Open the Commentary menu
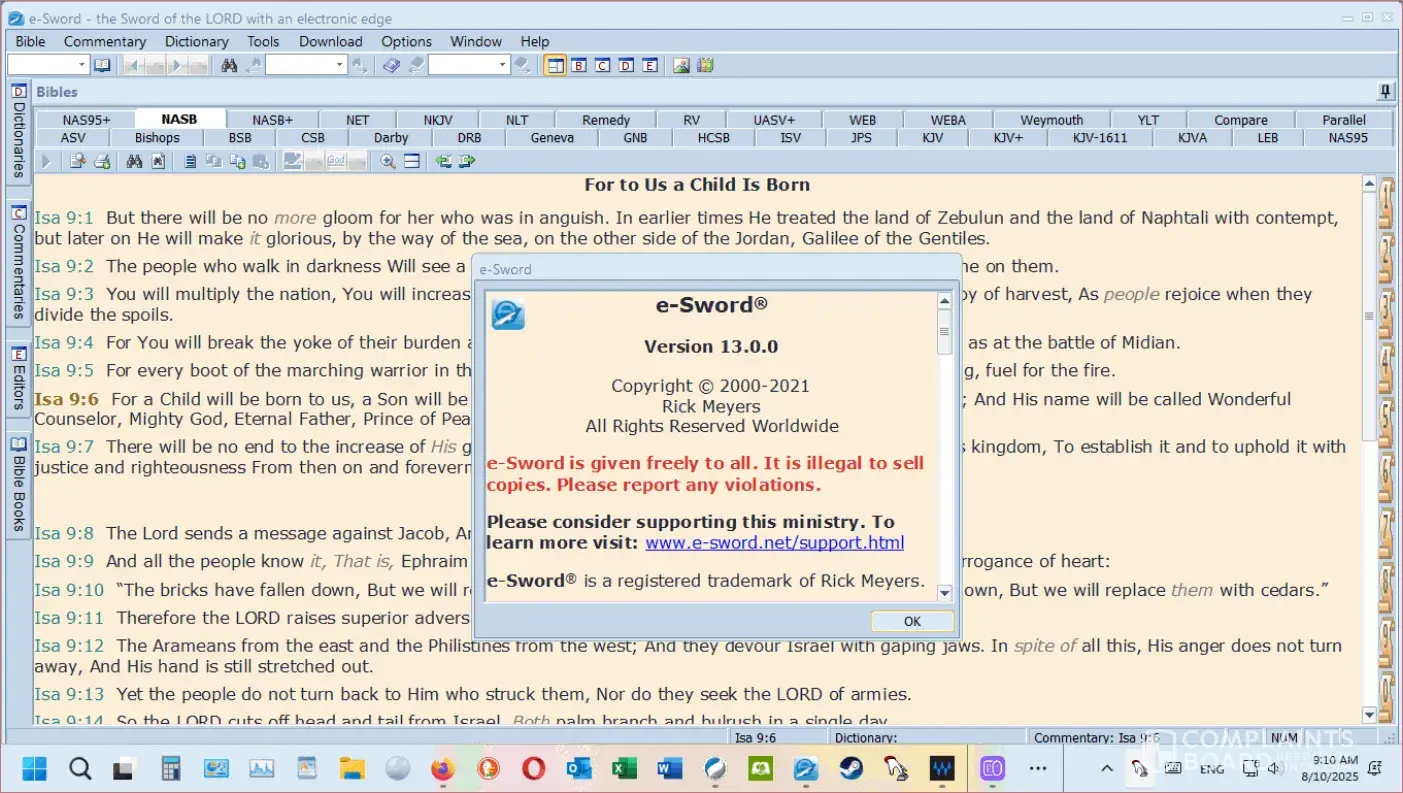Screen dimensions: 1403x793 click(x=105, y=41)
